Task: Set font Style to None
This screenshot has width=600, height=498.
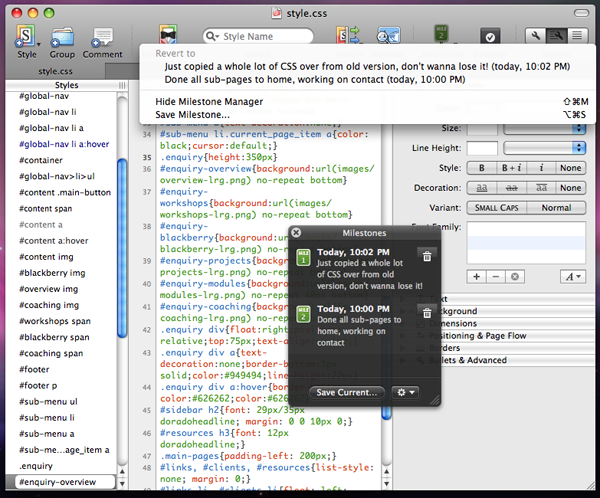Action: click(571, 168)
